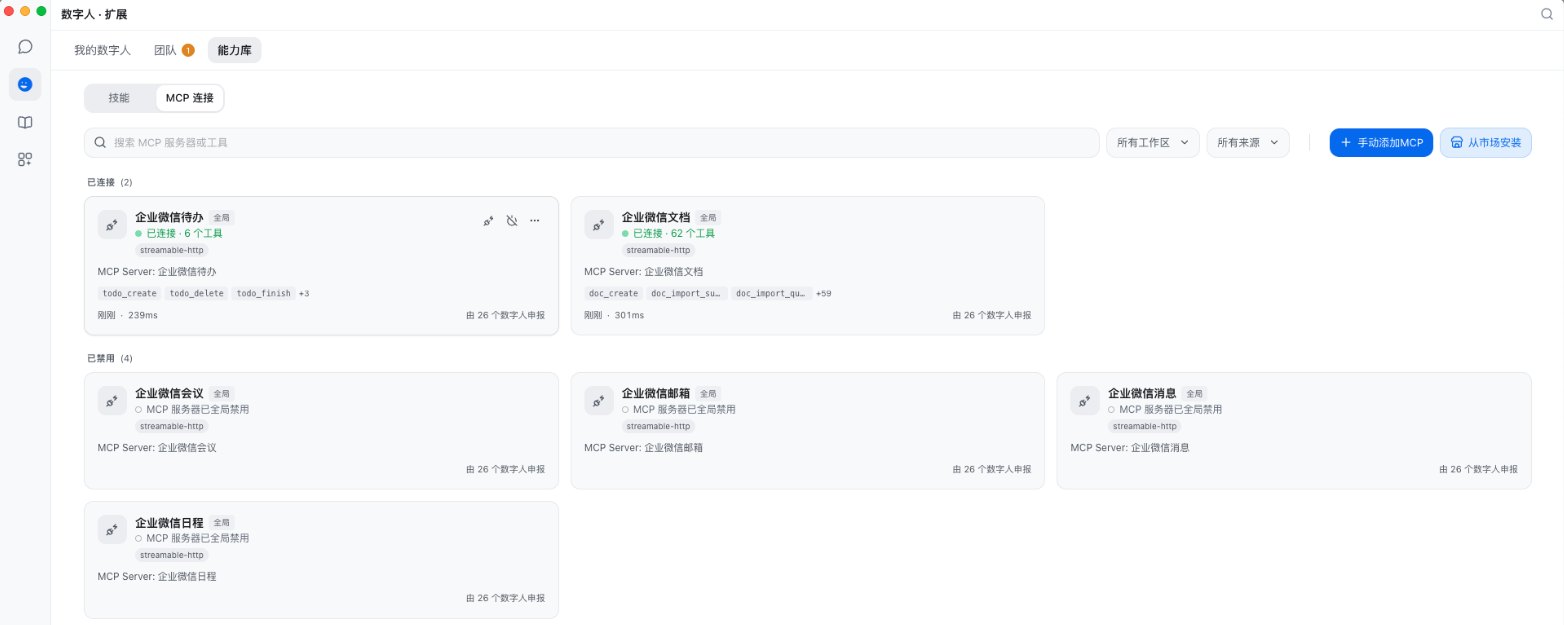Viewport: 1564px width, 625px height.
Task: Open the 企业微信消息 card title
Action: 1142,393
